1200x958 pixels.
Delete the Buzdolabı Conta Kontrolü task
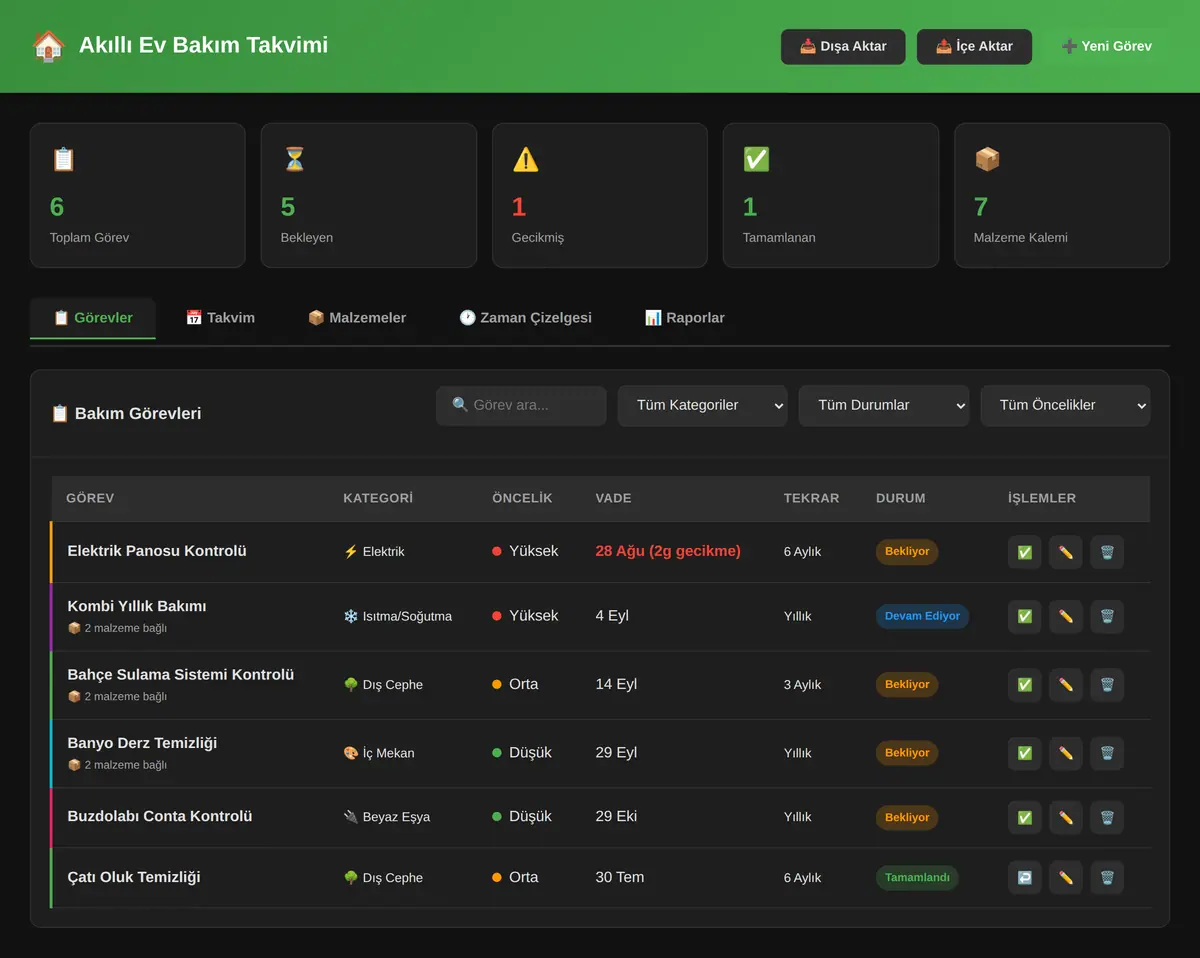1107,818
